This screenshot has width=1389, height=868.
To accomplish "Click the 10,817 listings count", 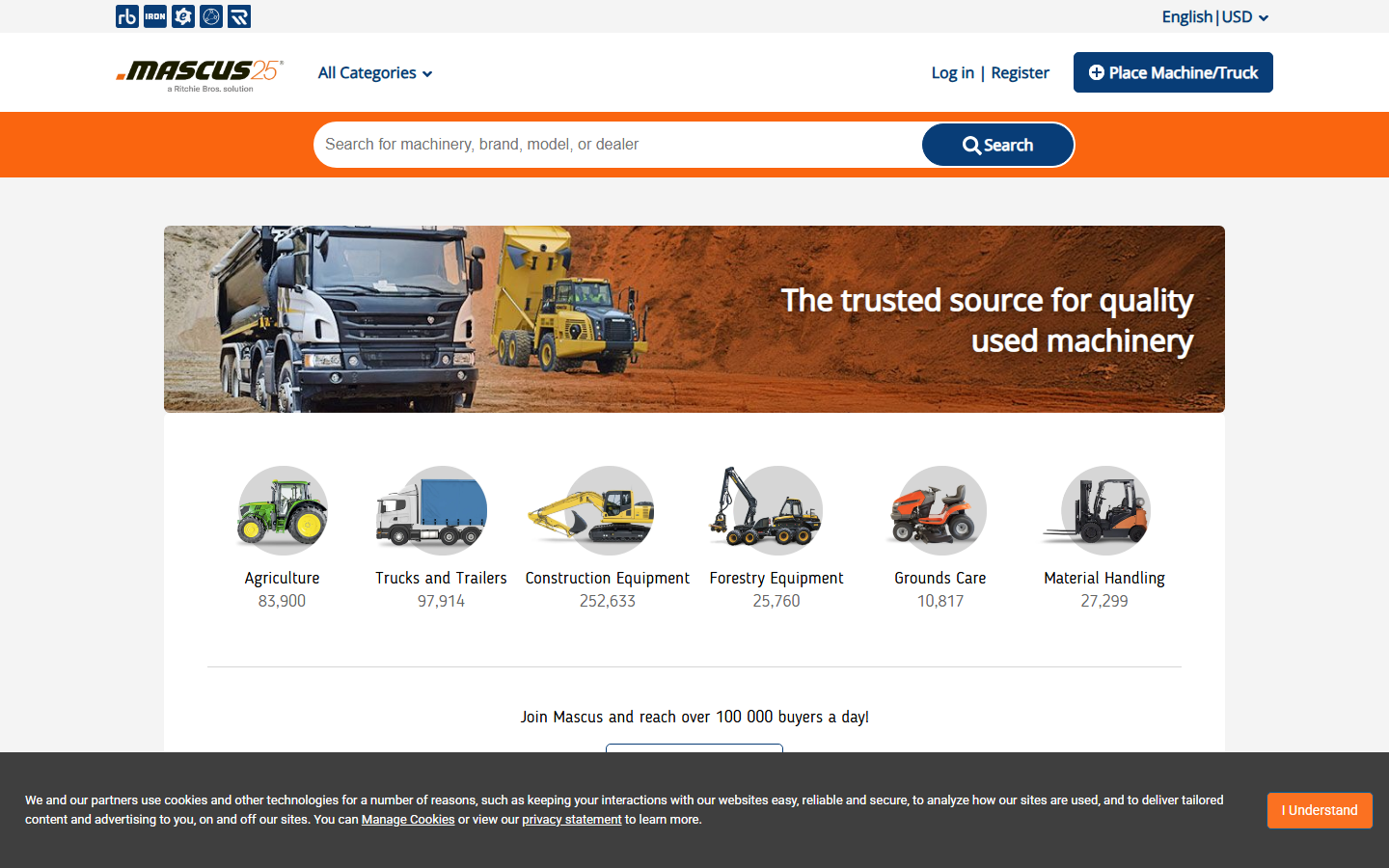I will pos(940,601).
